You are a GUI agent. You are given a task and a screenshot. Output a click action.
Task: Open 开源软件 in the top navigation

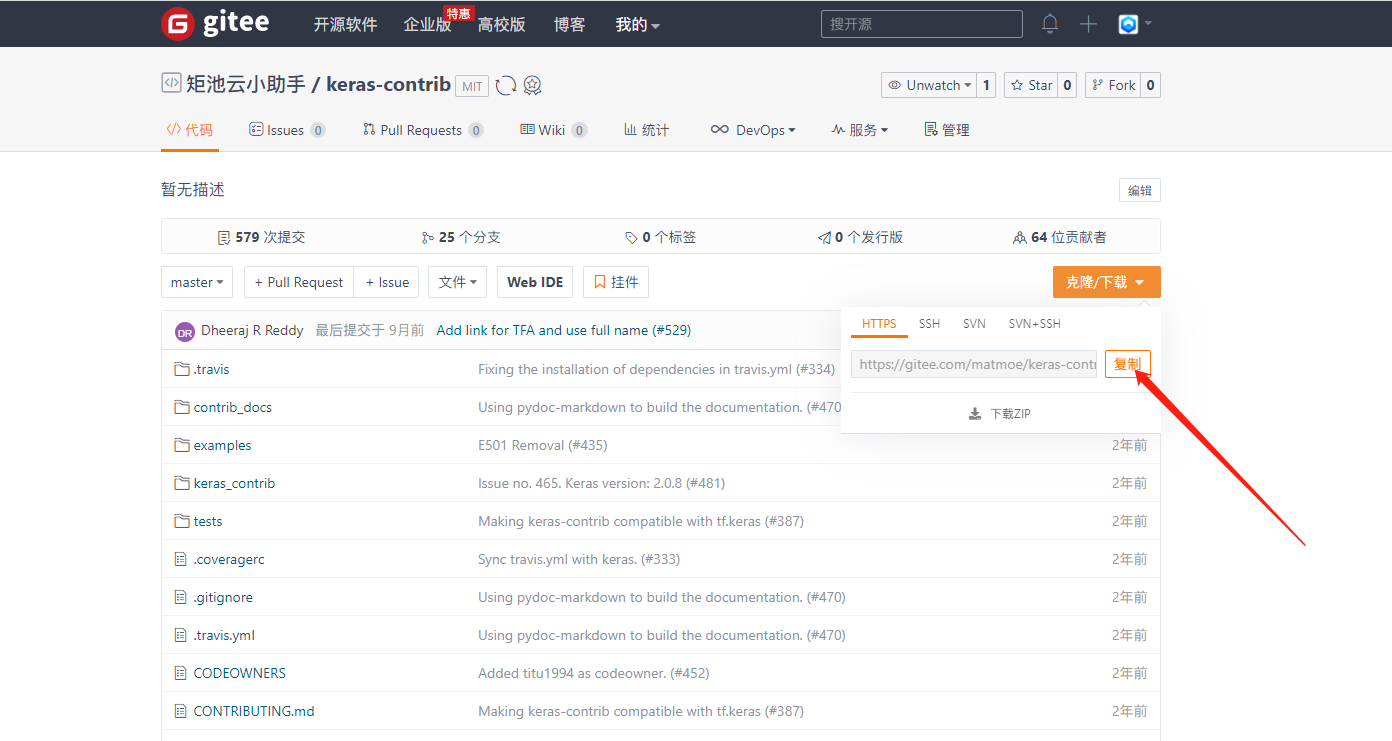pos(345,25)
